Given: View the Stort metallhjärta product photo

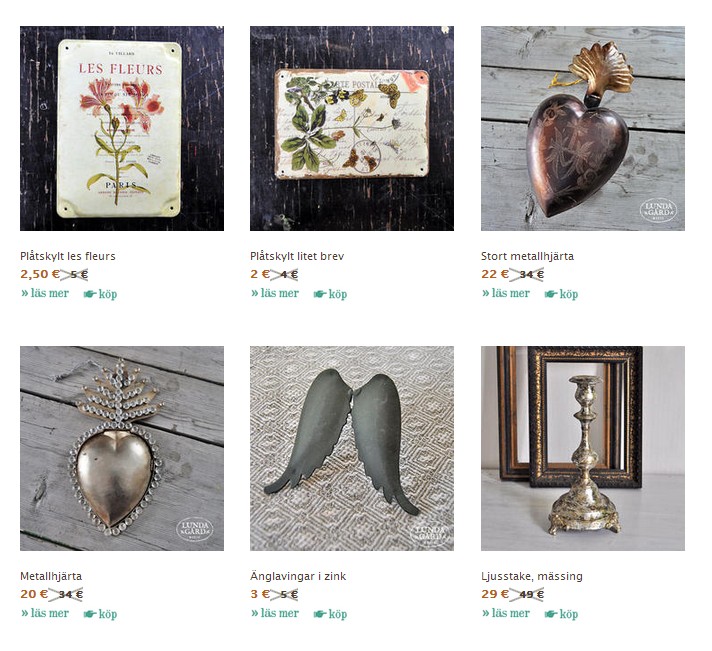Looking at the screenshot, I should pos(583,128).
